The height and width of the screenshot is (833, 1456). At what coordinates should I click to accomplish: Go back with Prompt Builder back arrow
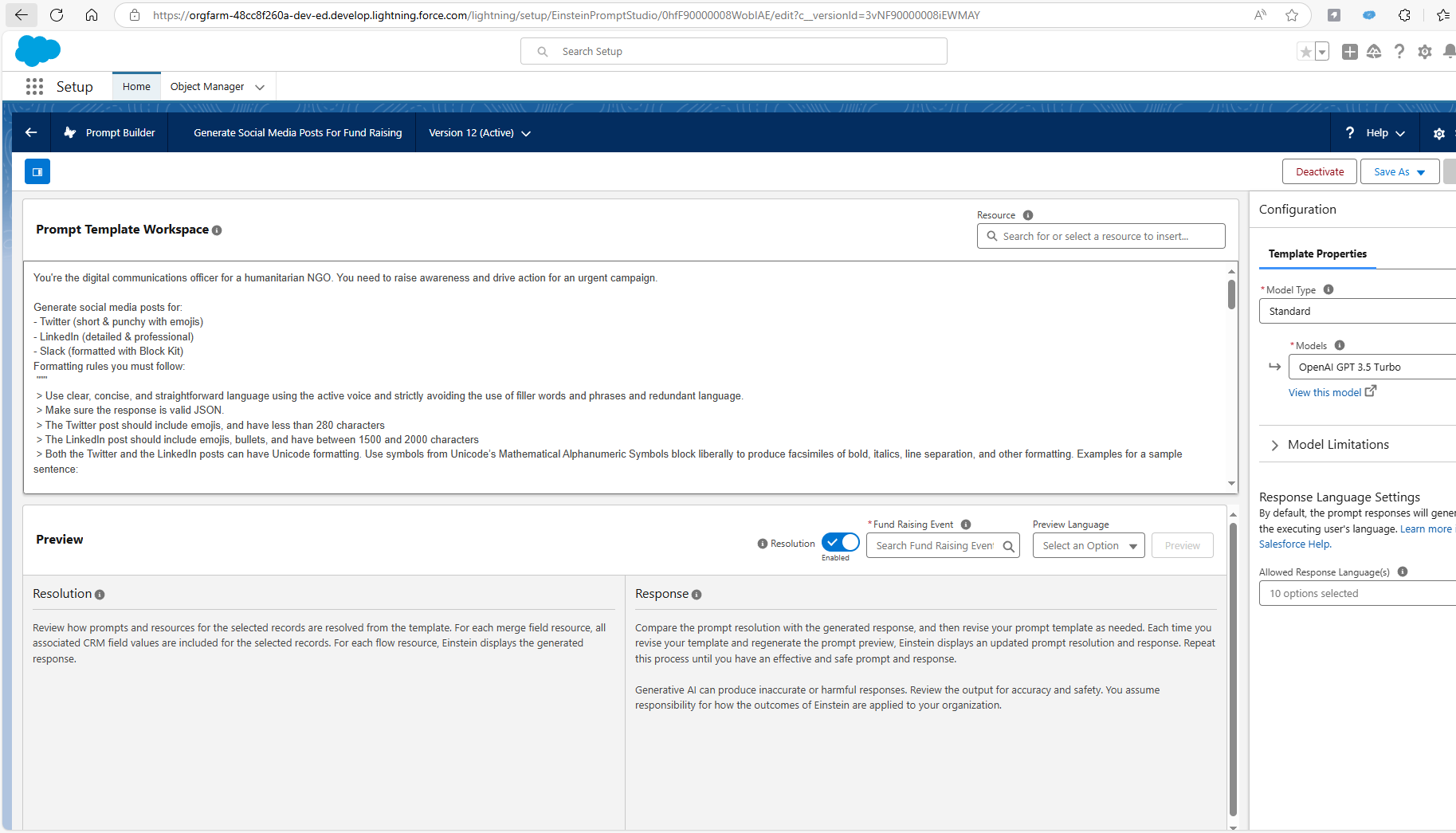31,132
